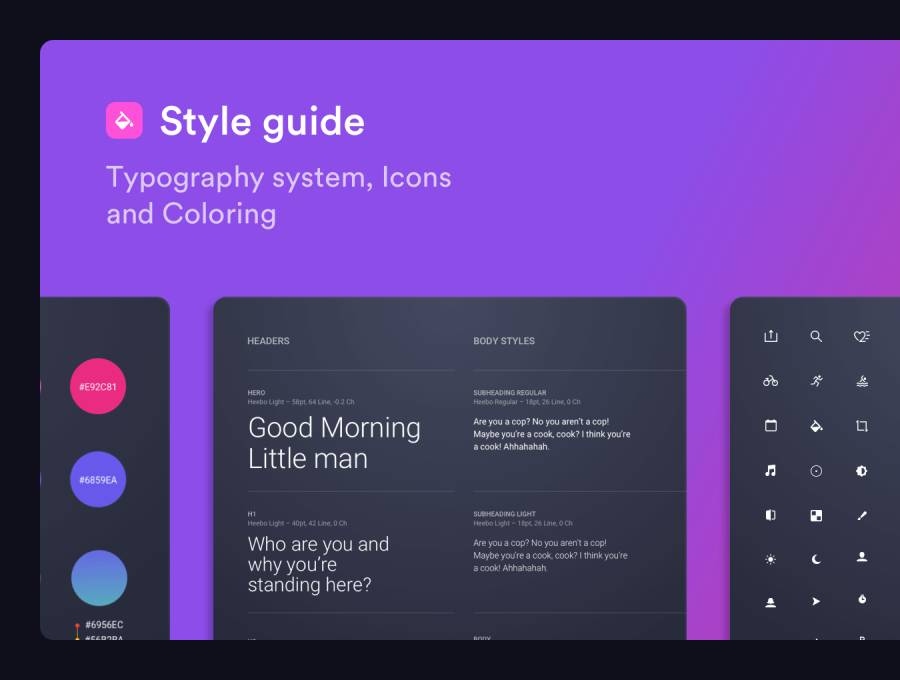Screen dimensions: 900x680
Task: Click the "Good Morning Little man" hero text
Action: 334,443
